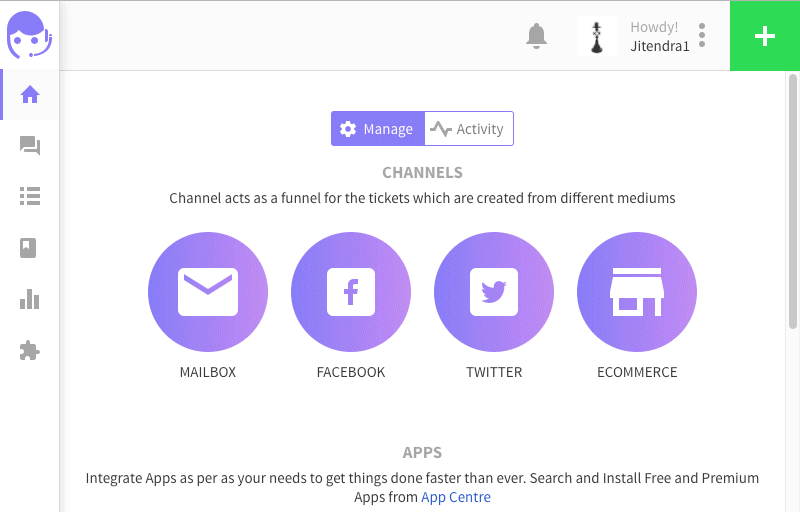Open the Tickets chat sidebar icon
This screenshot has width=800, height=512.
[30, 145]
